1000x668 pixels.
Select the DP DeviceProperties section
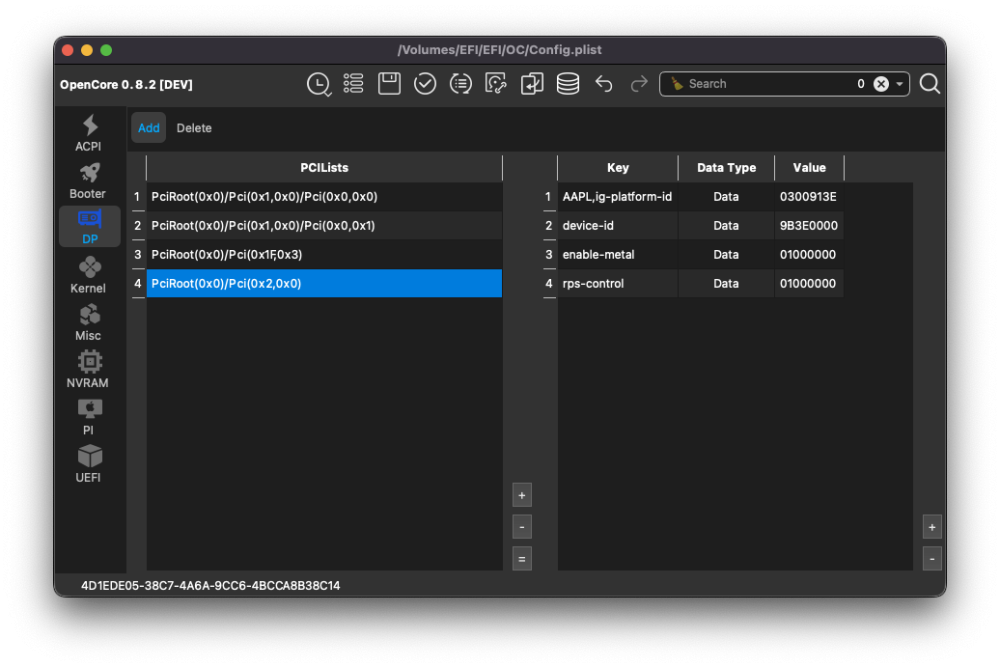click(x=89, y=226)
